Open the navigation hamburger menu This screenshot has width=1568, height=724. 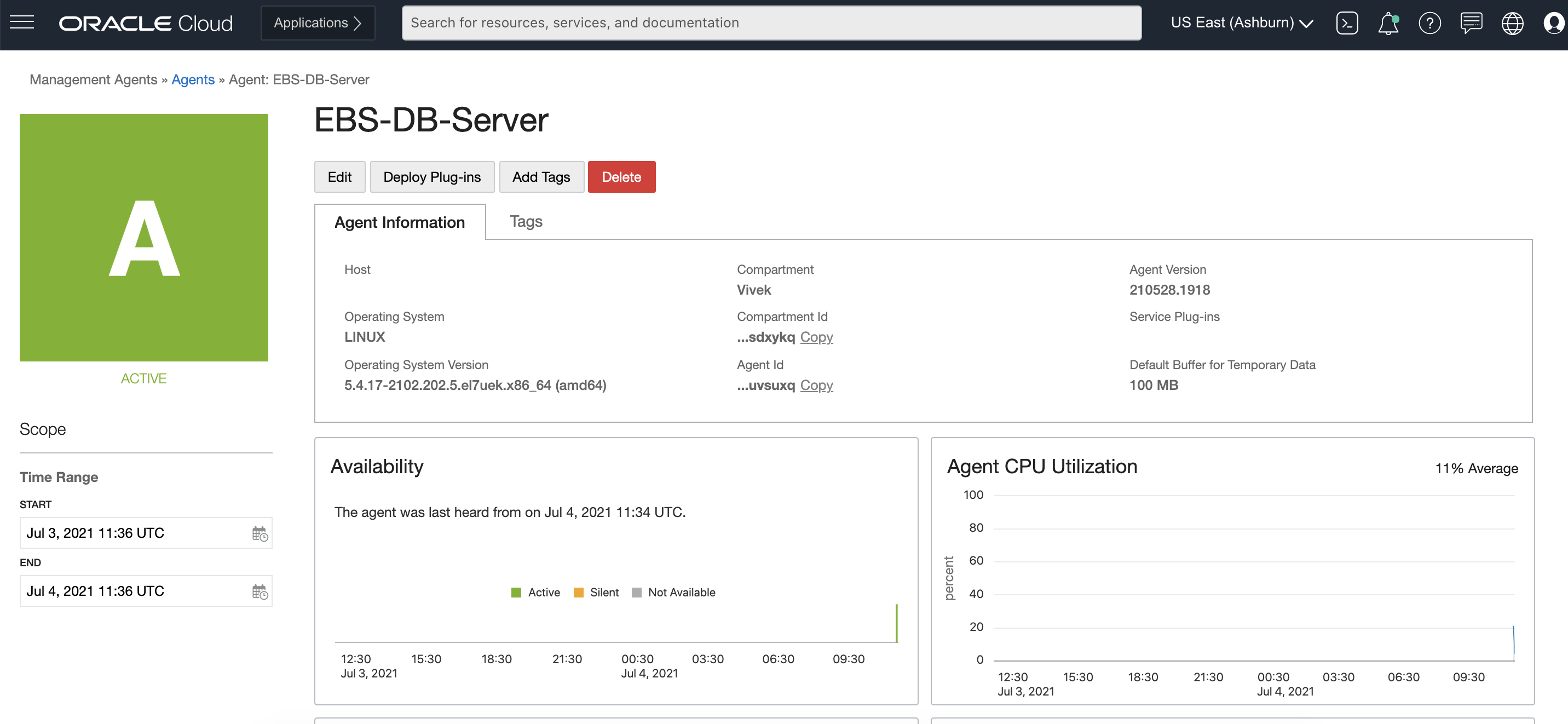[22, 22]
